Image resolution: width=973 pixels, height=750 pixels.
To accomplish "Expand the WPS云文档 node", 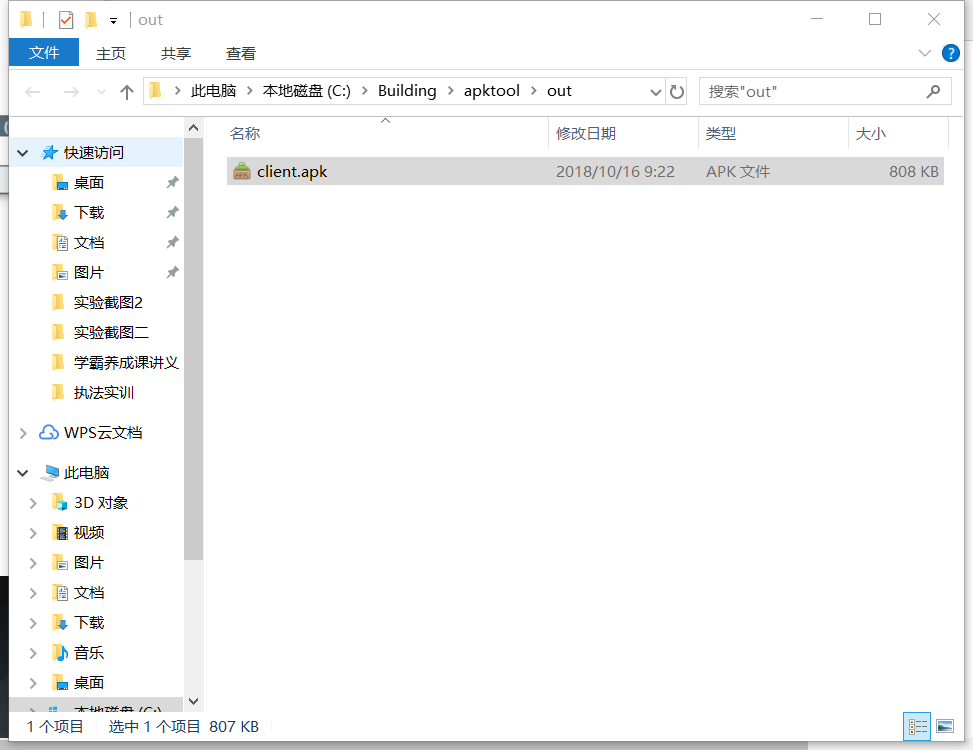I will click(23, 433).
